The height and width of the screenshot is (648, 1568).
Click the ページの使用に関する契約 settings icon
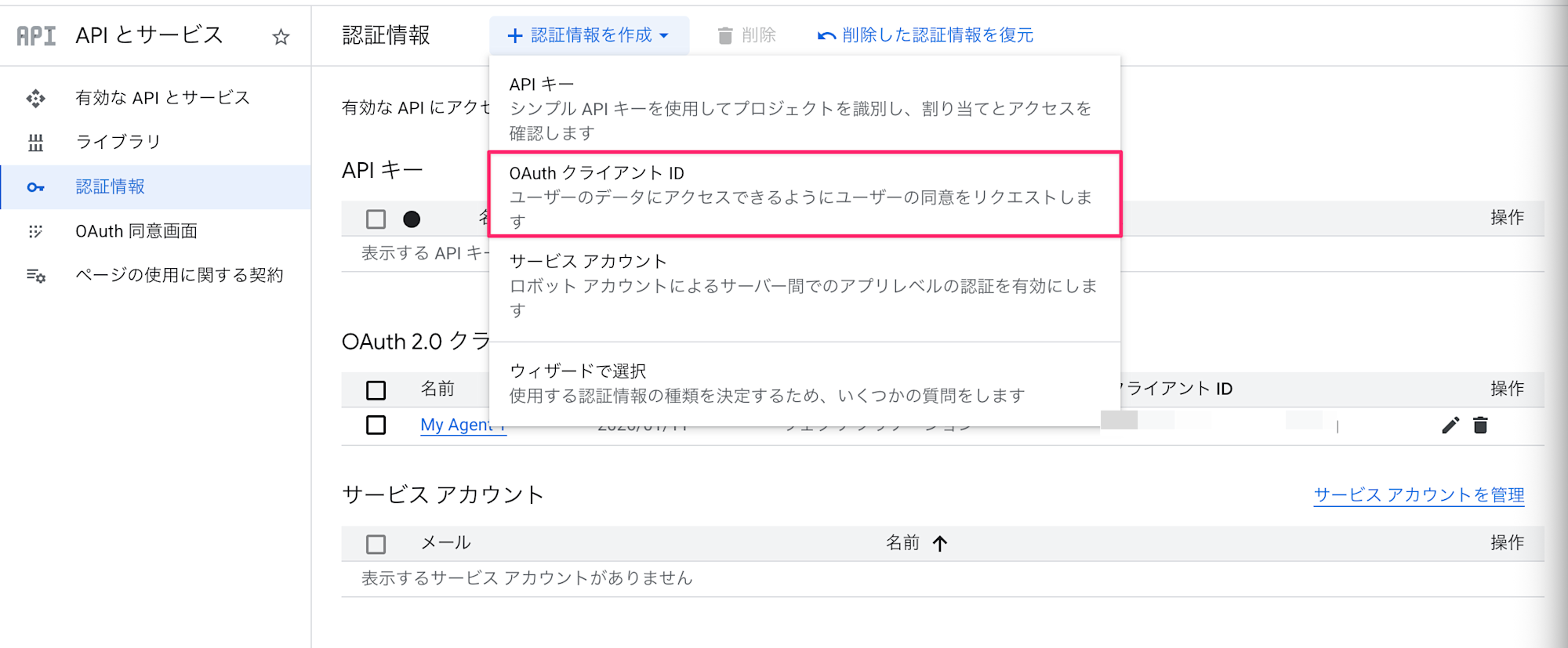point(36,276)
